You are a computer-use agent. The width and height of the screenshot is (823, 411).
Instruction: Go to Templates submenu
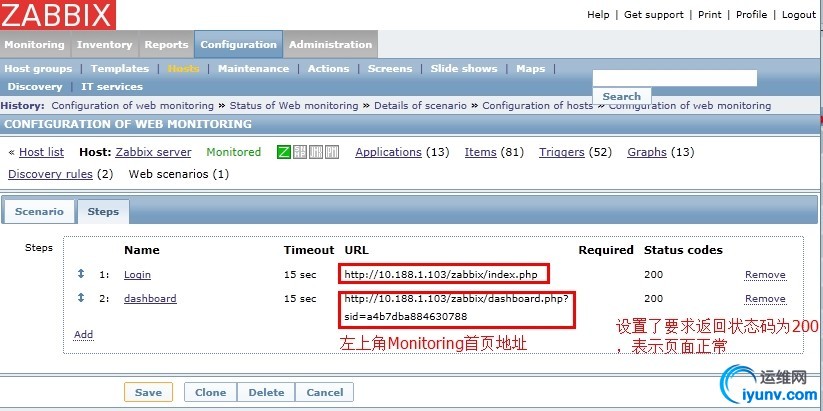(120, 69)
